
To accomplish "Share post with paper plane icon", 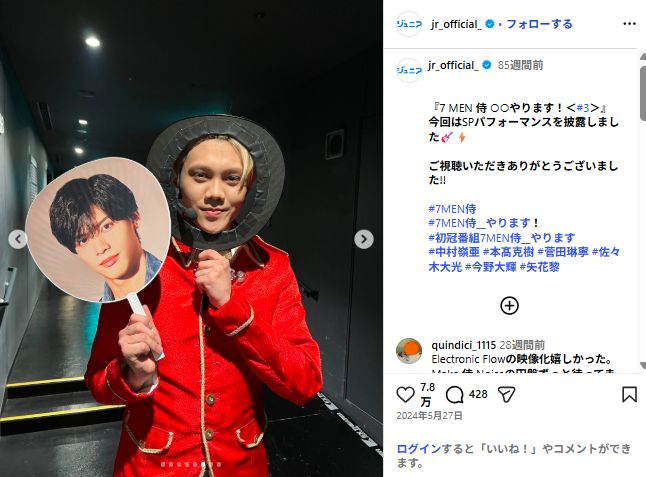I will (506, 395).
